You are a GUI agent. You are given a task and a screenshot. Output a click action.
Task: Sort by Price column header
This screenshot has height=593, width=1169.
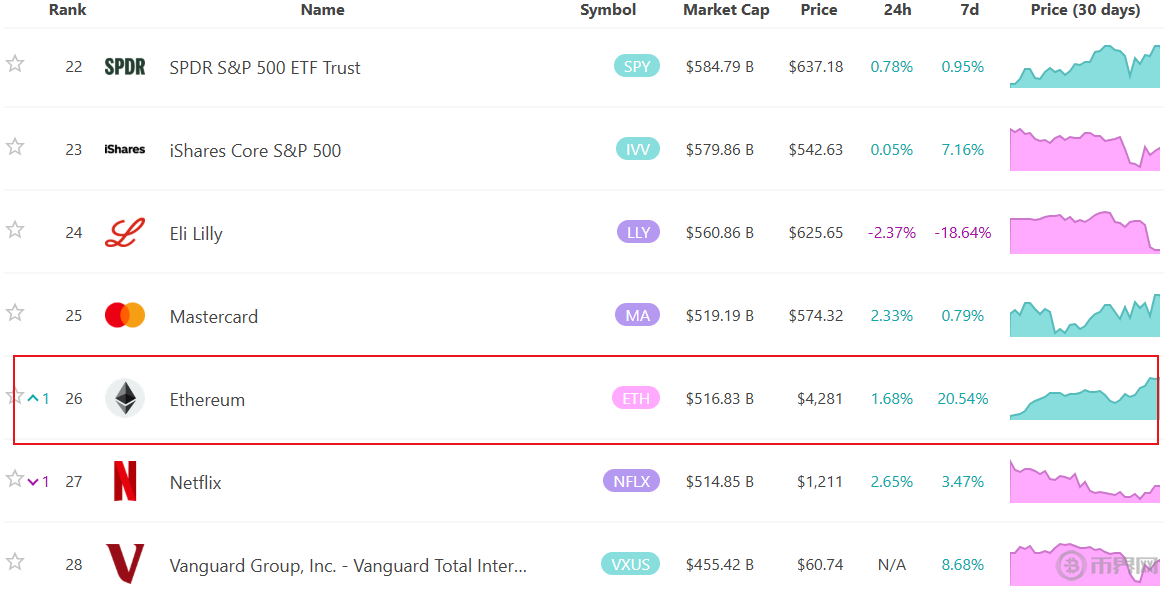pyautogui.click(x=819, y=10)
